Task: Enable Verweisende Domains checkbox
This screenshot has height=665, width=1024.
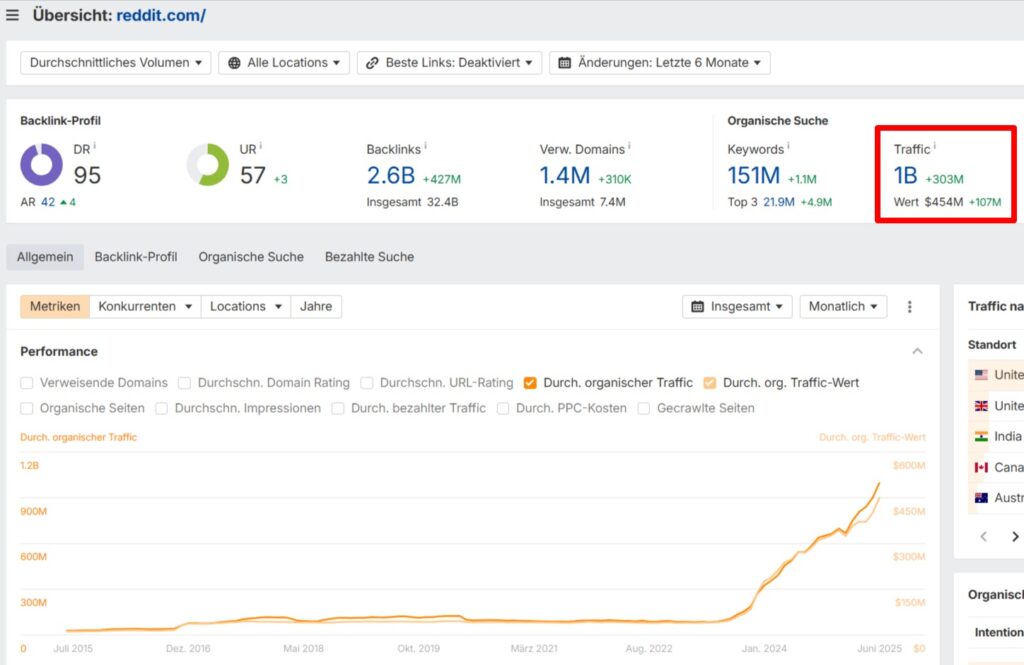Action: (x=27, y=383)
